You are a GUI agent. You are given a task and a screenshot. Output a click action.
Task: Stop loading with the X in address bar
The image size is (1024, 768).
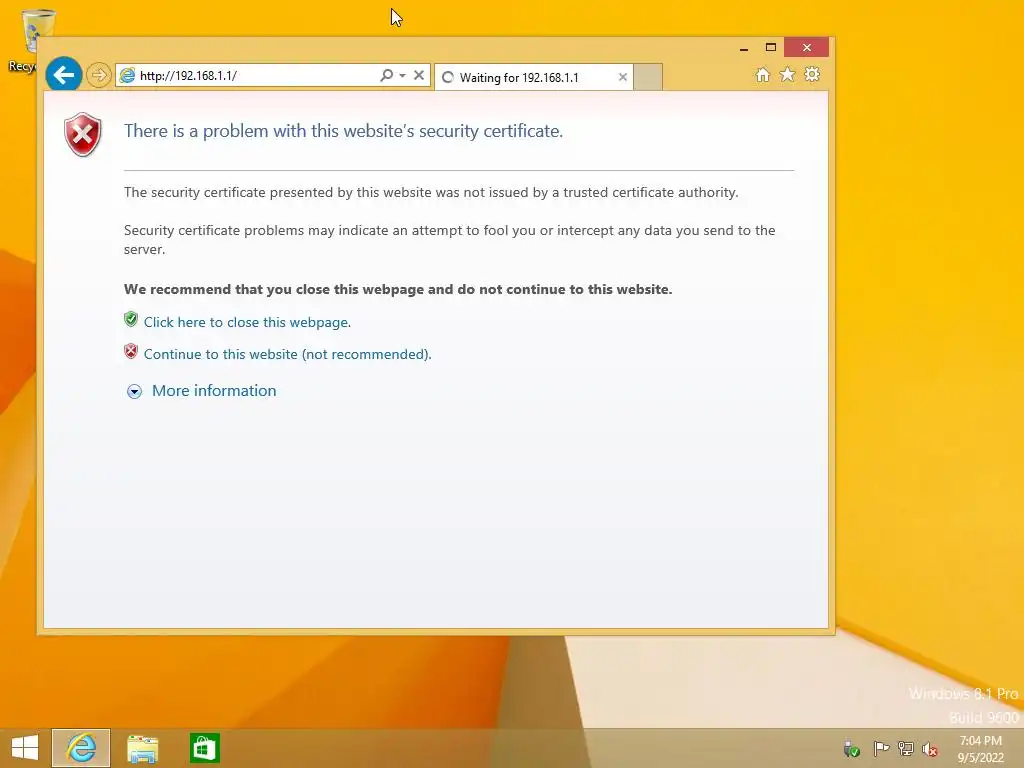[419, 76]
